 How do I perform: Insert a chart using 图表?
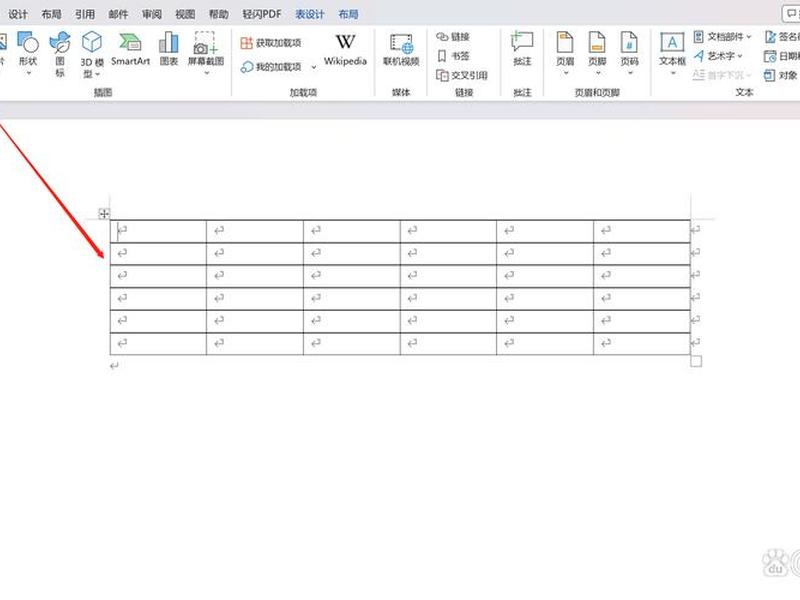169,49
